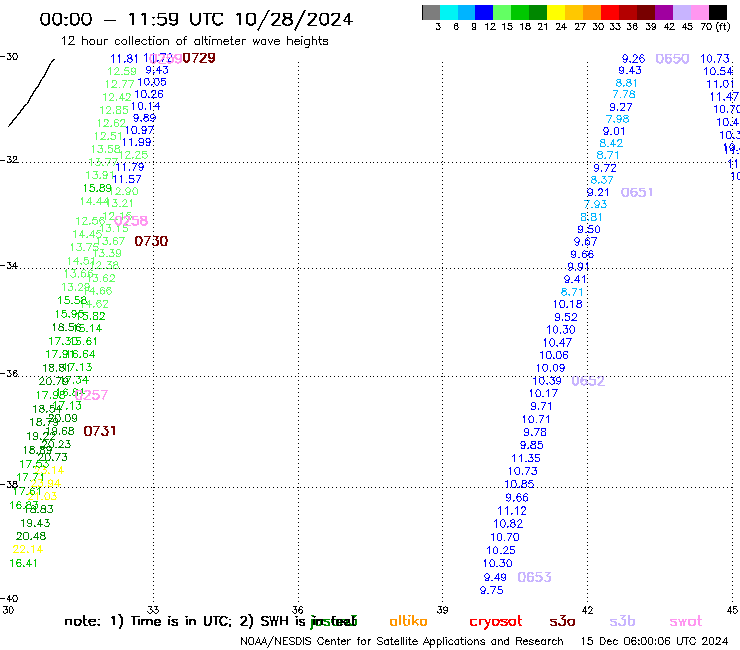
Task: Select the orange 27-30 ft legend swatch
Action: click(x=592, y=12)
